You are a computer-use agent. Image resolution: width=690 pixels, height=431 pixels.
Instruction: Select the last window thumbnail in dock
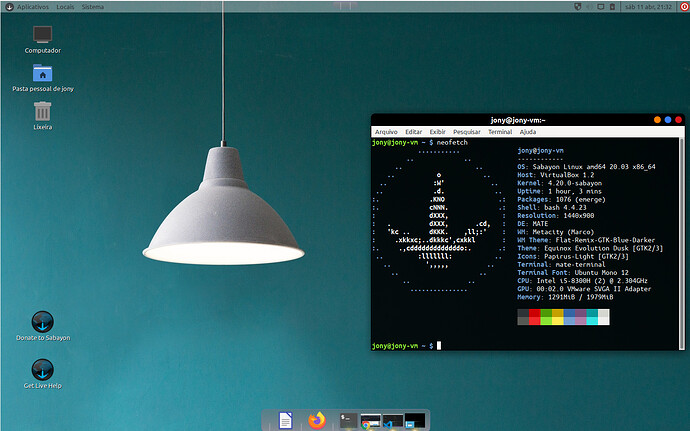pyautogui.click(x=415, y=421)
